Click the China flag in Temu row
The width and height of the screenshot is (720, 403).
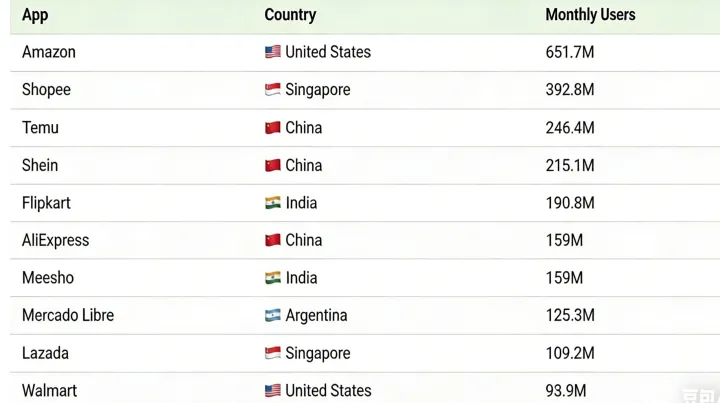[x=273, y=128]
